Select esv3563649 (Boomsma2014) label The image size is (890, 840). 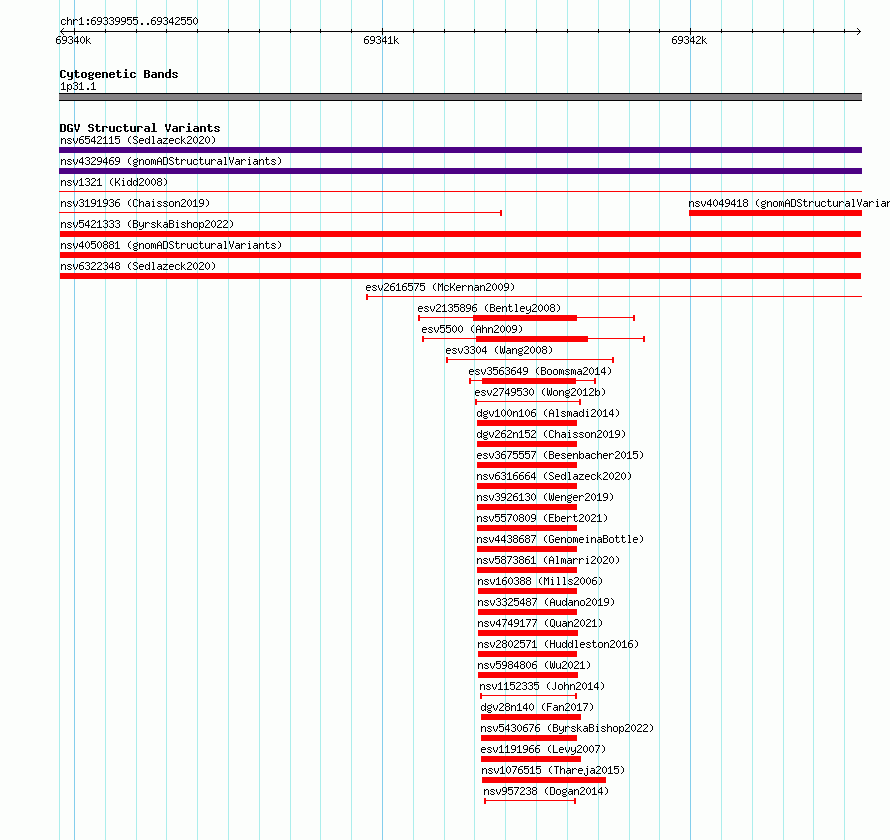pyautogui.click(x=540, y=371)
